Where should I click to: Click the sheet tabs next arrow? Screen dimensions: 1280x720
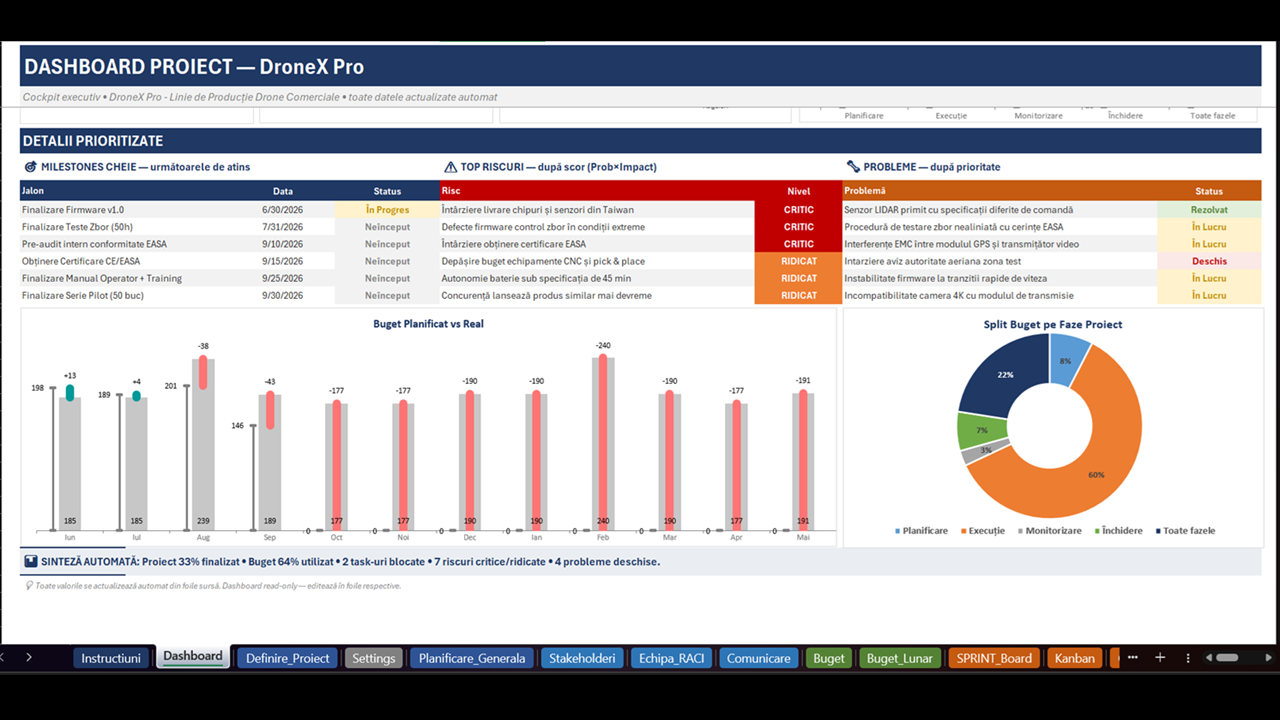point(28,657)
